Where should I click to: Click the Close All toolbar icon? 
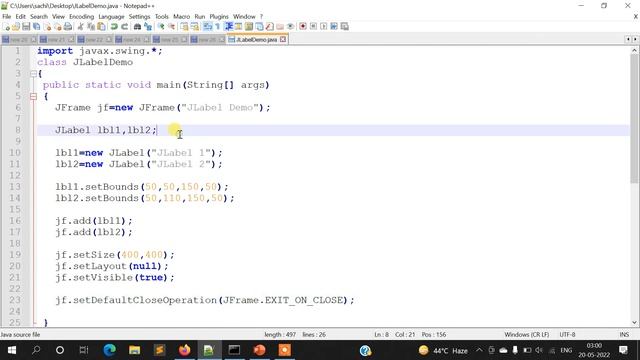point(58,27)
